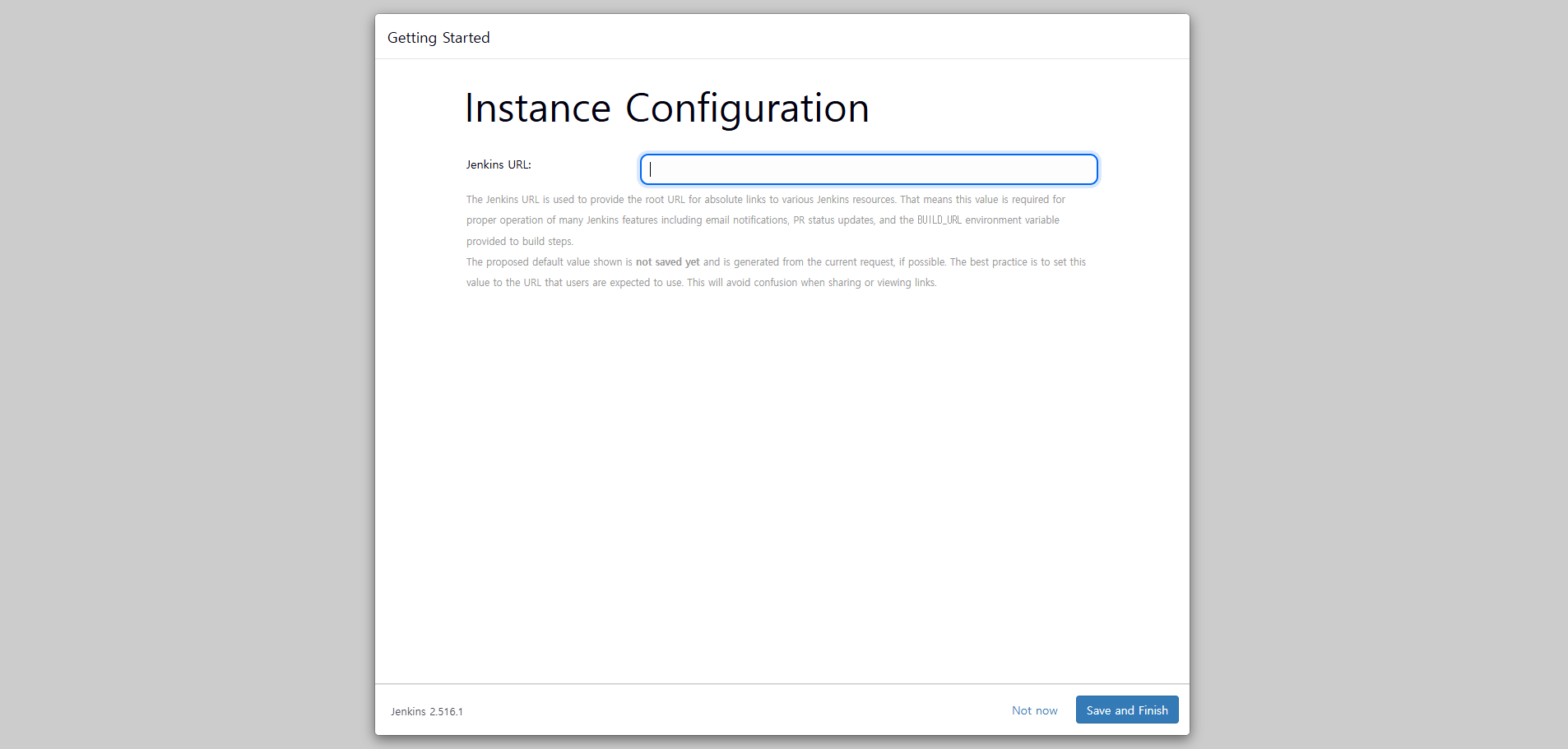1568x749 pixels.
Task: Click the line starting 'value to the URL that users'
Action: (702, 283)
